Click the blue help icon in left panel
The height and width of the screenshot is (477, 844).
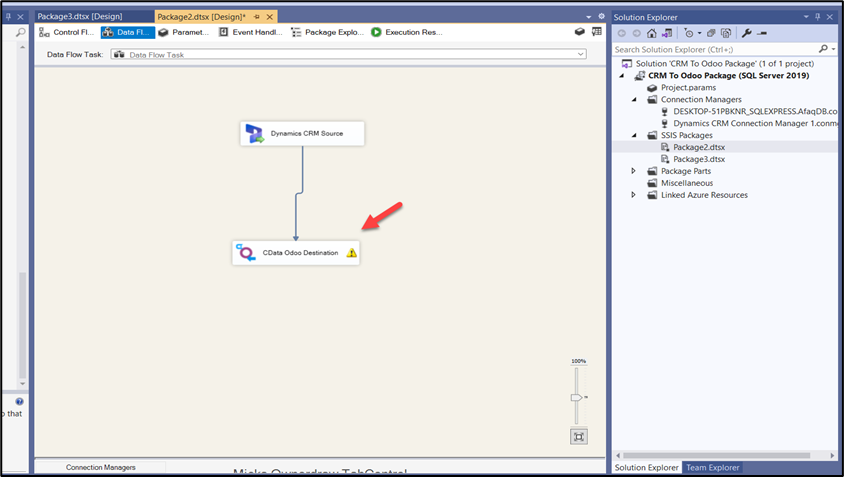(x=19, y=402)
